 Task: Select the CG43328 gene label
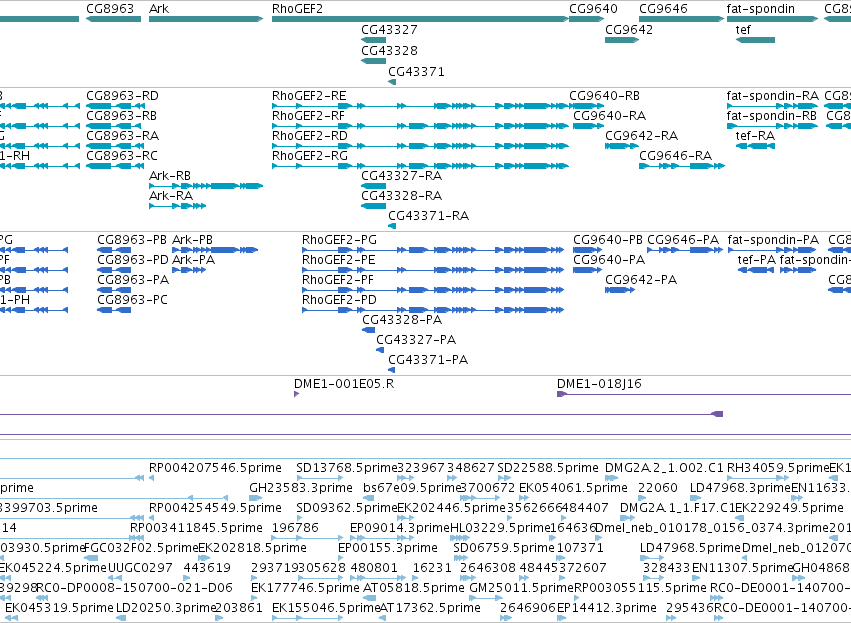point(390,50)
